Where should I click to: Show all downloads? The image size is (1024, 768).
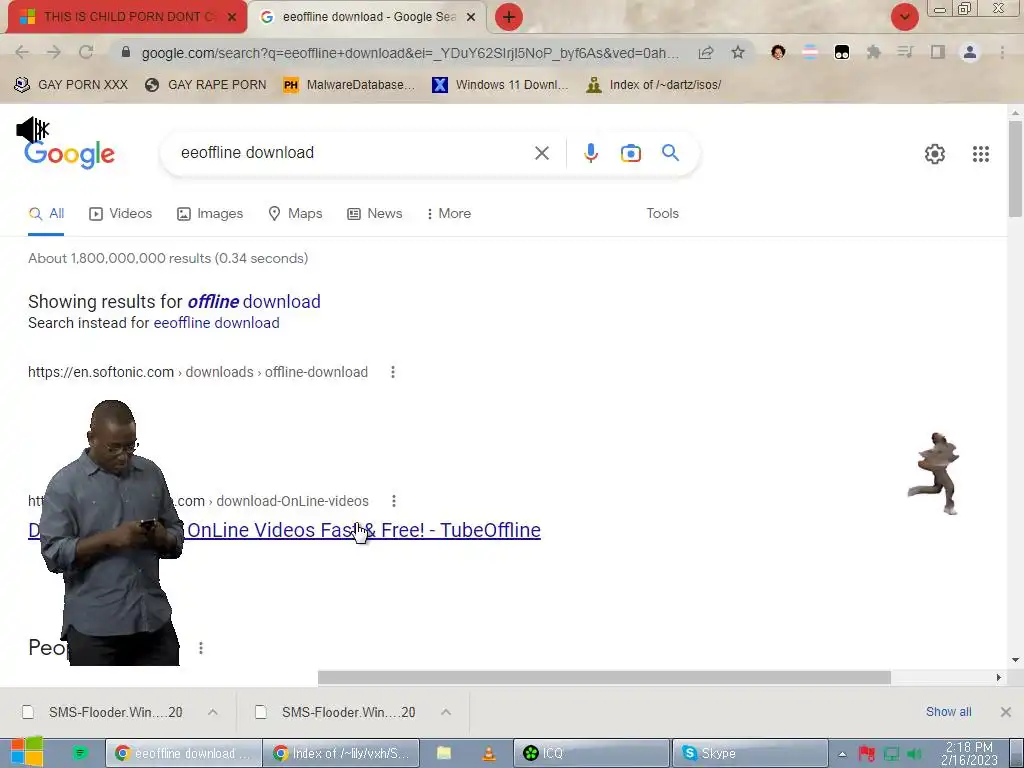click(948, 712)
